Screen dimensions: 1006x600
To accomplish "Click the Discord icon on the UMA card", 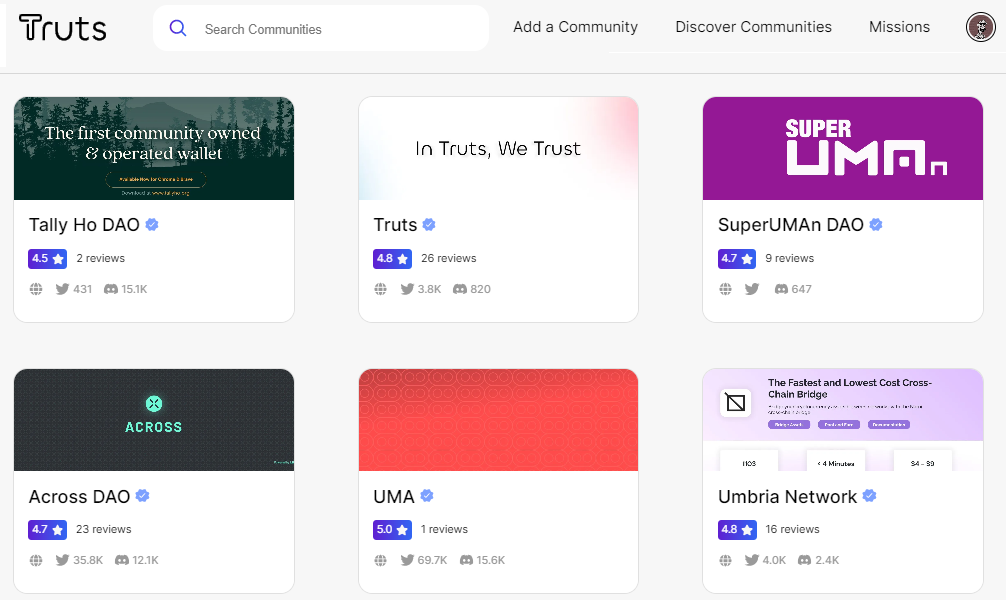I will [x=466, y=560].
